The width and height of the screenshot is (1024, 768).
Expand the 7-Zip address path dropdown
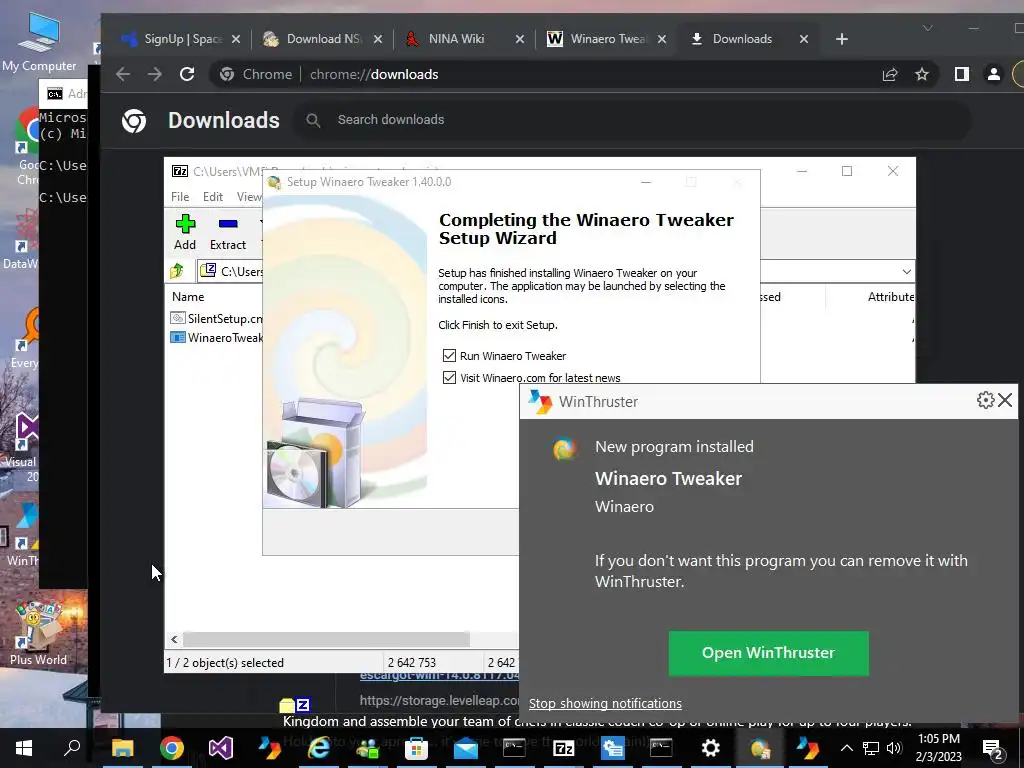coord(906,271)
